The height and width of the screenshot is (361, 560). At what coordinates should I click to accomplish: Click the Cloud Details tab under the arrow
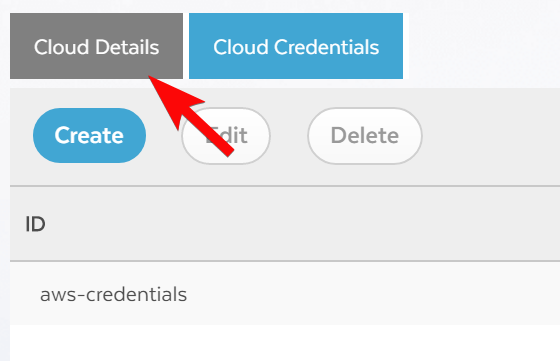96,46
